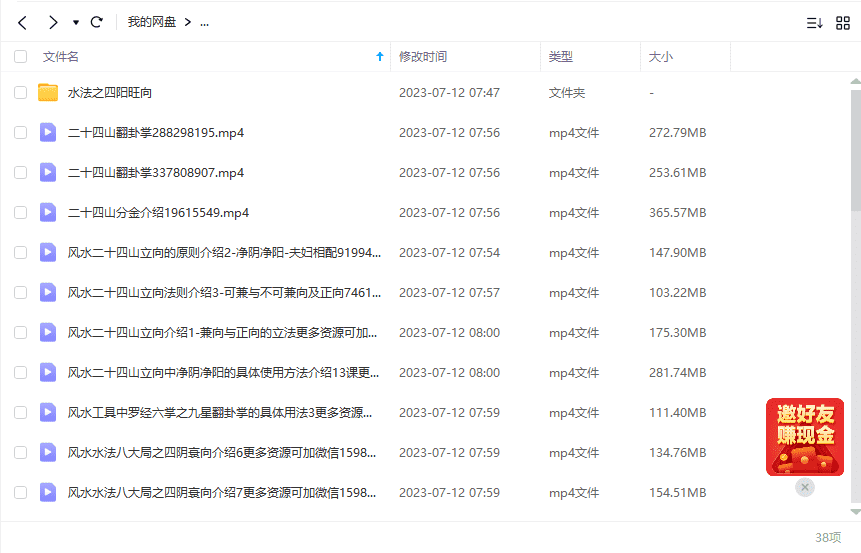Click the back navigation arrow
This screenshot has width=861, height=553.
click(x=22, y=22)
